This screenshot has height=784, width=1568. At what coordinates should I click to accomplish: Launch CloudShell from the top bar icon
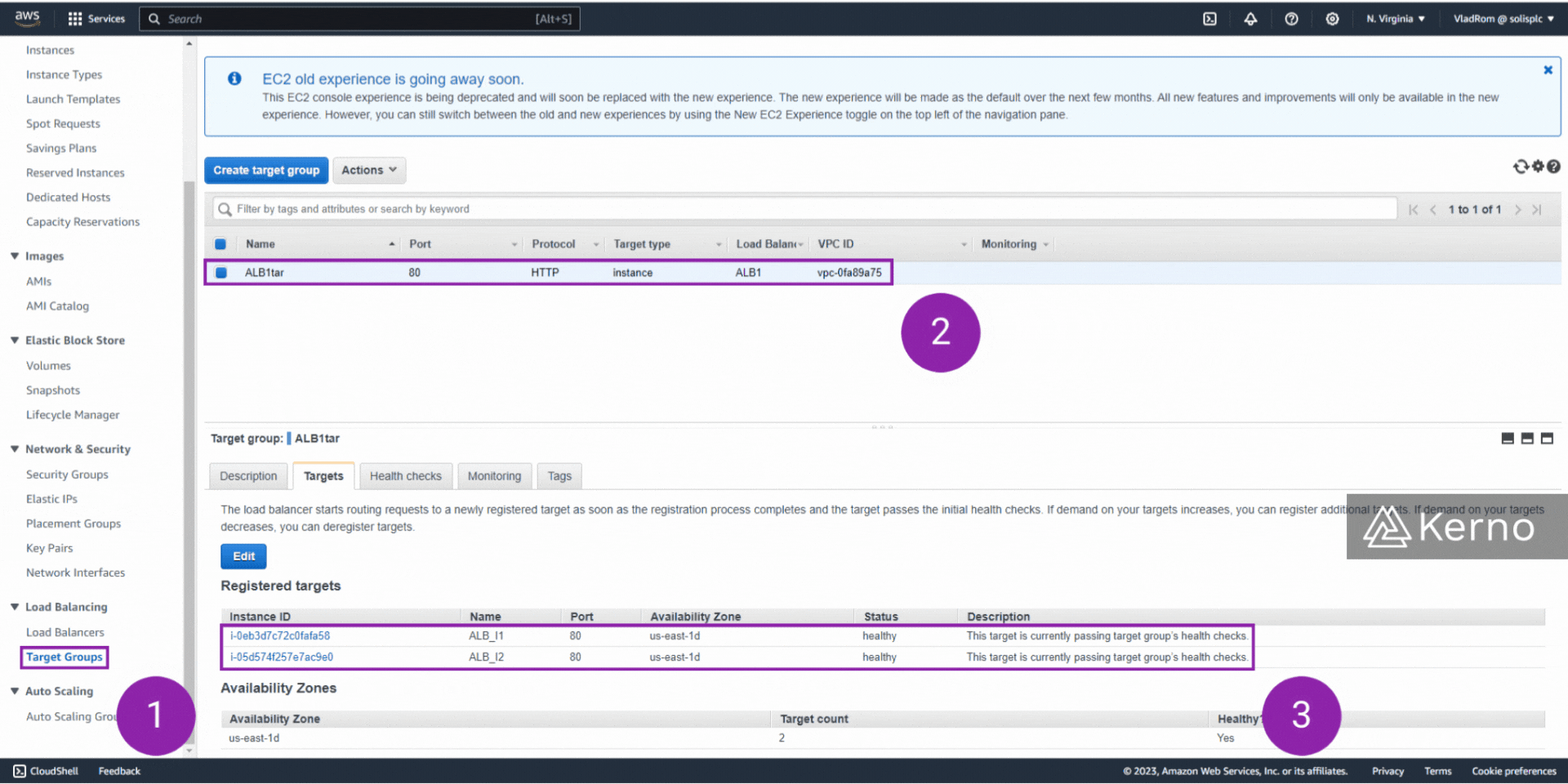(1209, 19)
